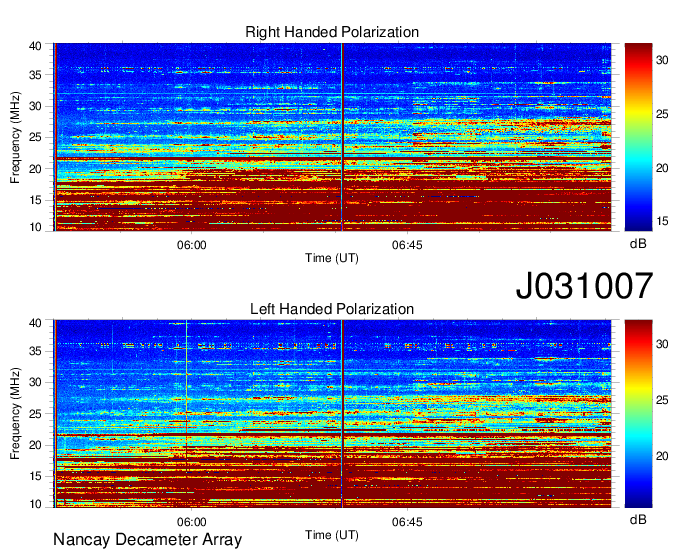680x552 pixels.
Task: Click the '30' frequency tick of top plot
Action: tap(36, 106)
